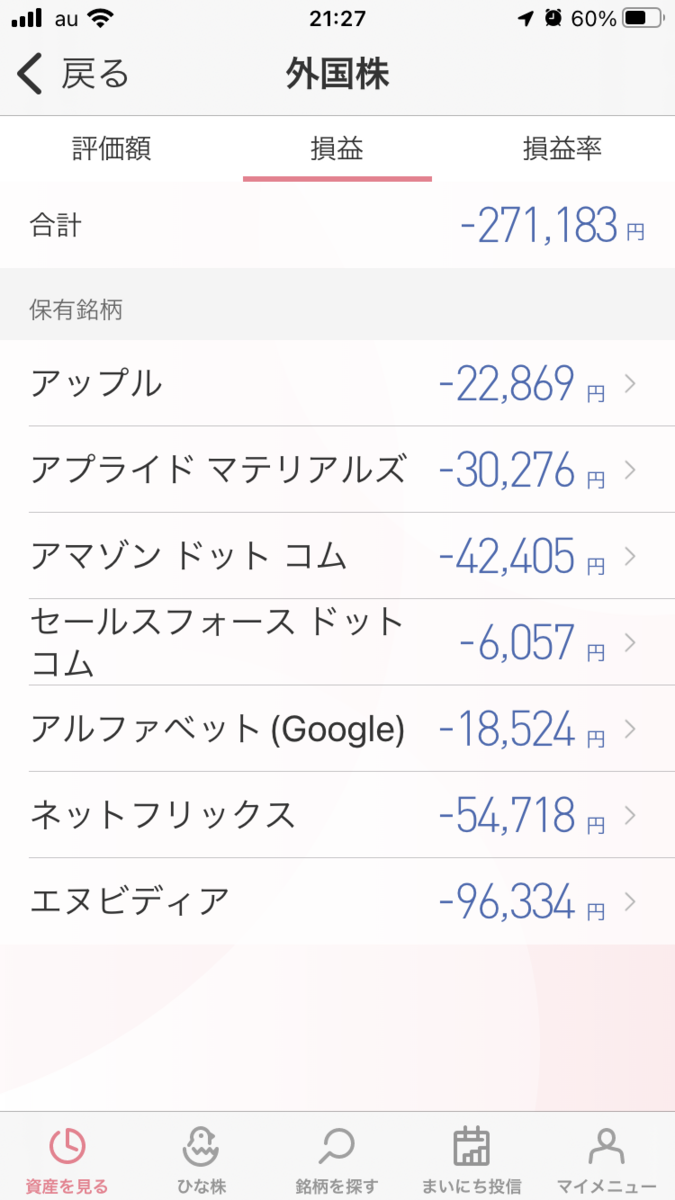The image size is (675, 1200).
Task: Expand the ネットフリックス row chevron
Action: (629, 815)
